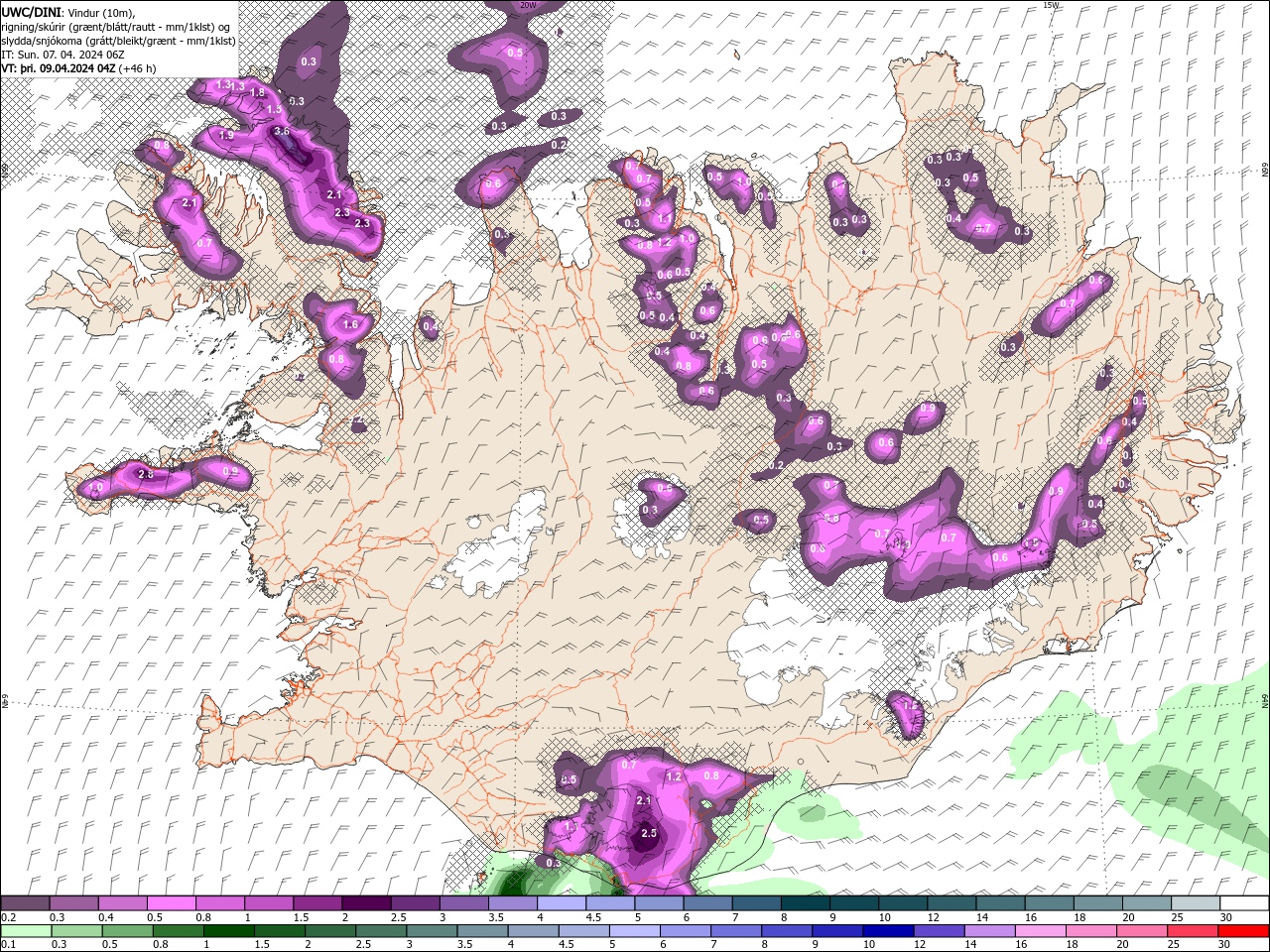
Task: Select upper legend swatch between 25 and 30
Action: point(1197,903)
